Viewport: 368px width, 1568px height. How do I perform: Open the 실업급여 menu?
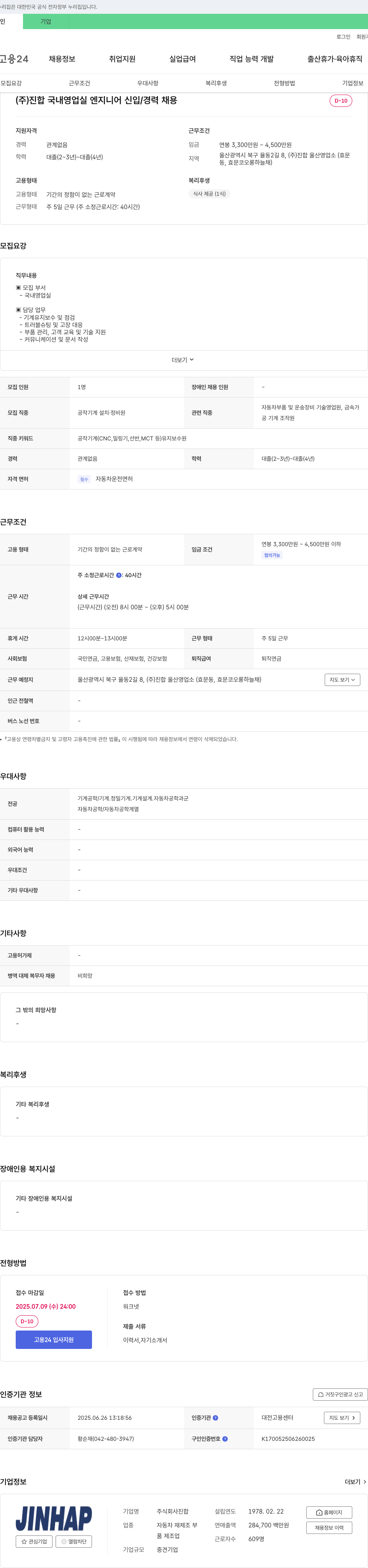pyautogui.click(x=182, y=59)
